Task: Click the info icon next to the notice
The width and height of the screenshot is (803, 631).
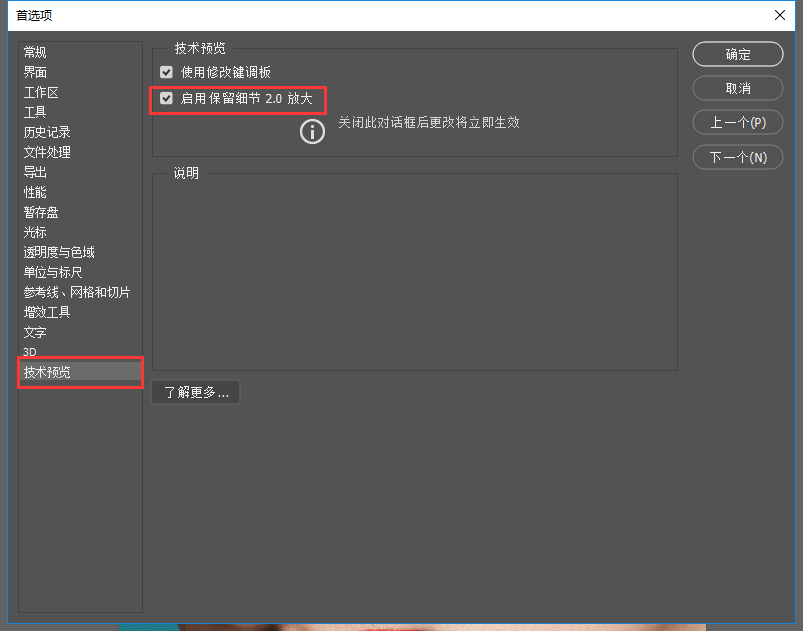Action: tap(311, 131)
